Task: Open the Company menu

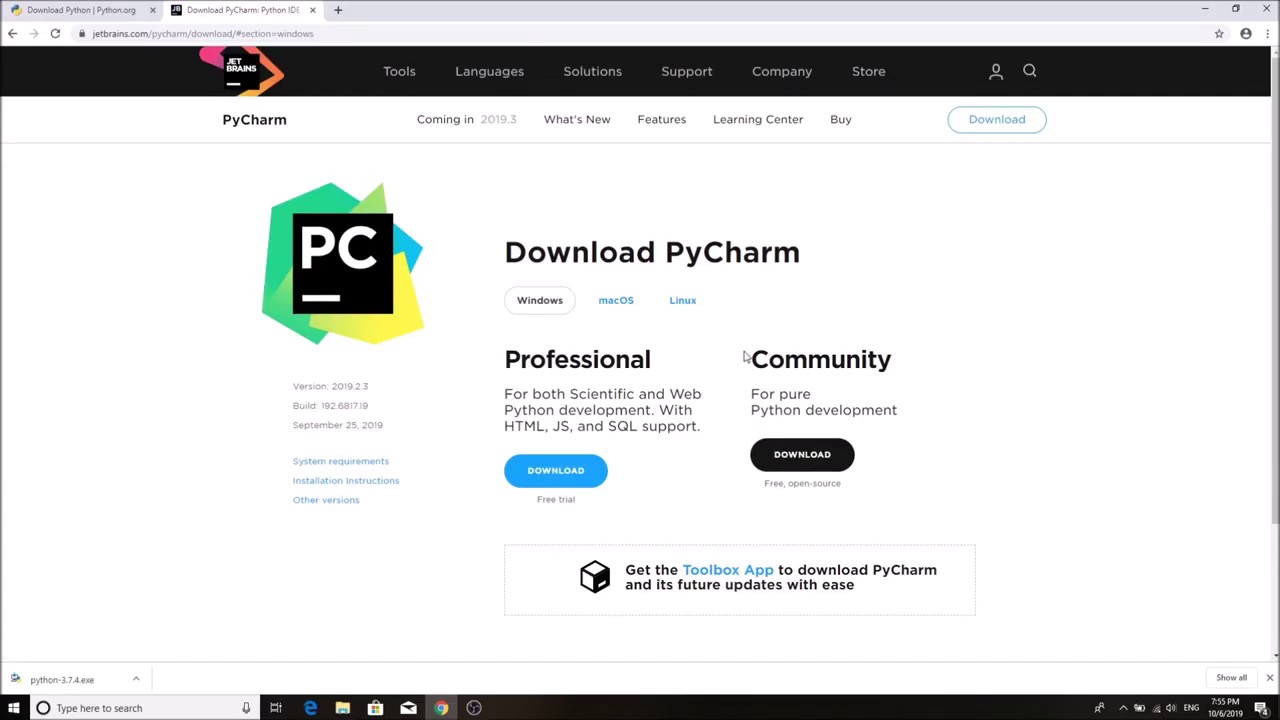Action: point(782,71)
